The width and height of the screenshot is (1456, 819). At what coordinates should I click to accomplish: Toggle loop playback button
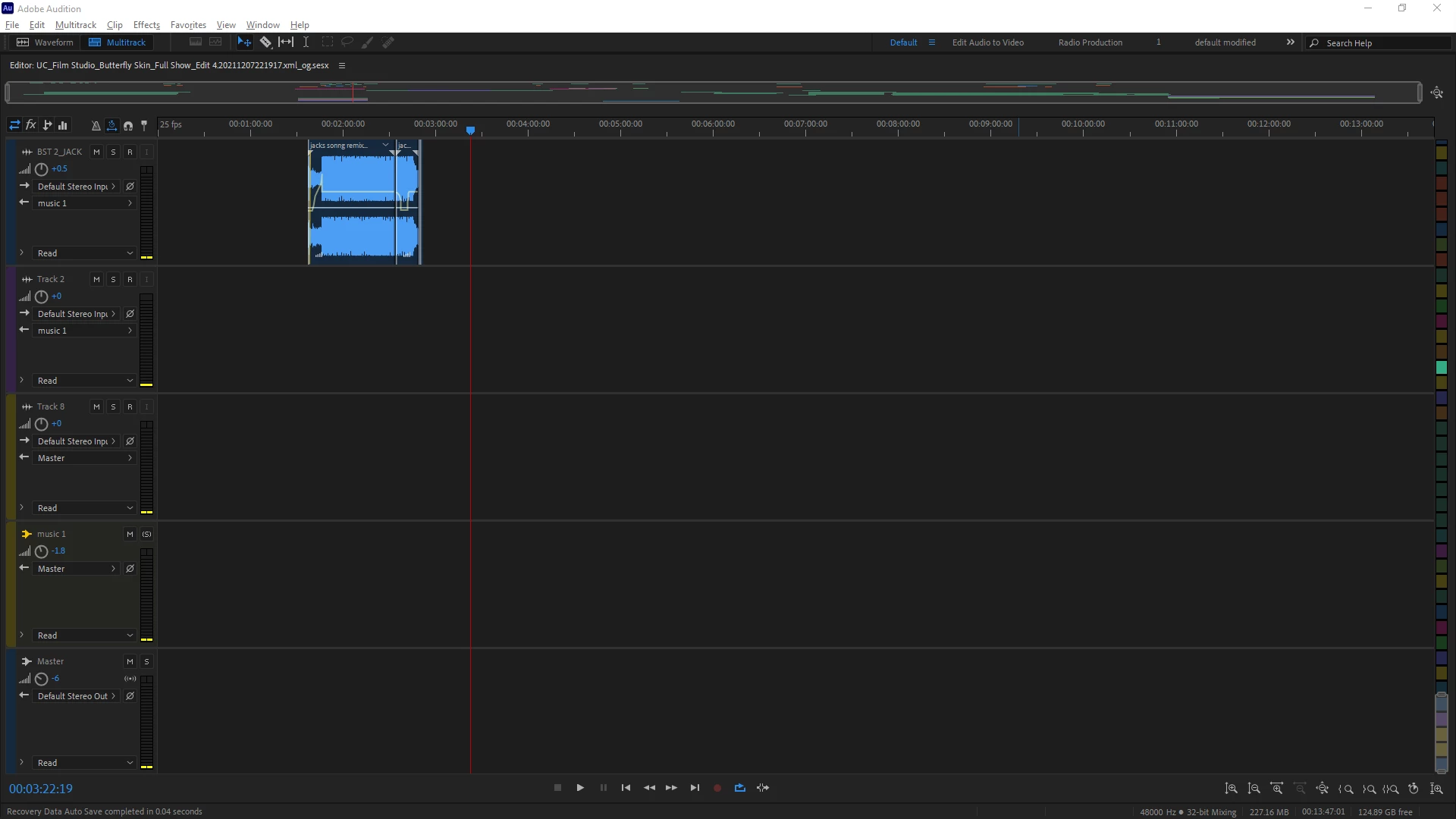tap(740, 788)
